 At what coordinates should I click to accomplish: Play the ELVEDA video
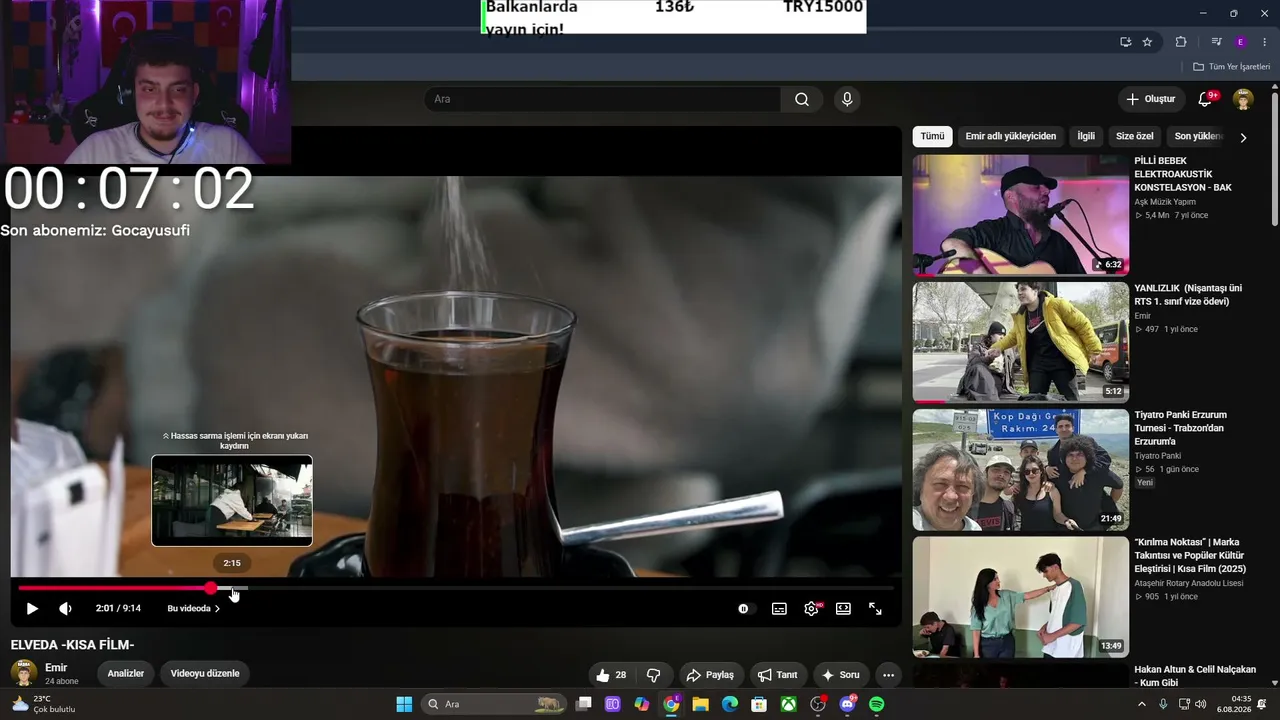[32, 608]
